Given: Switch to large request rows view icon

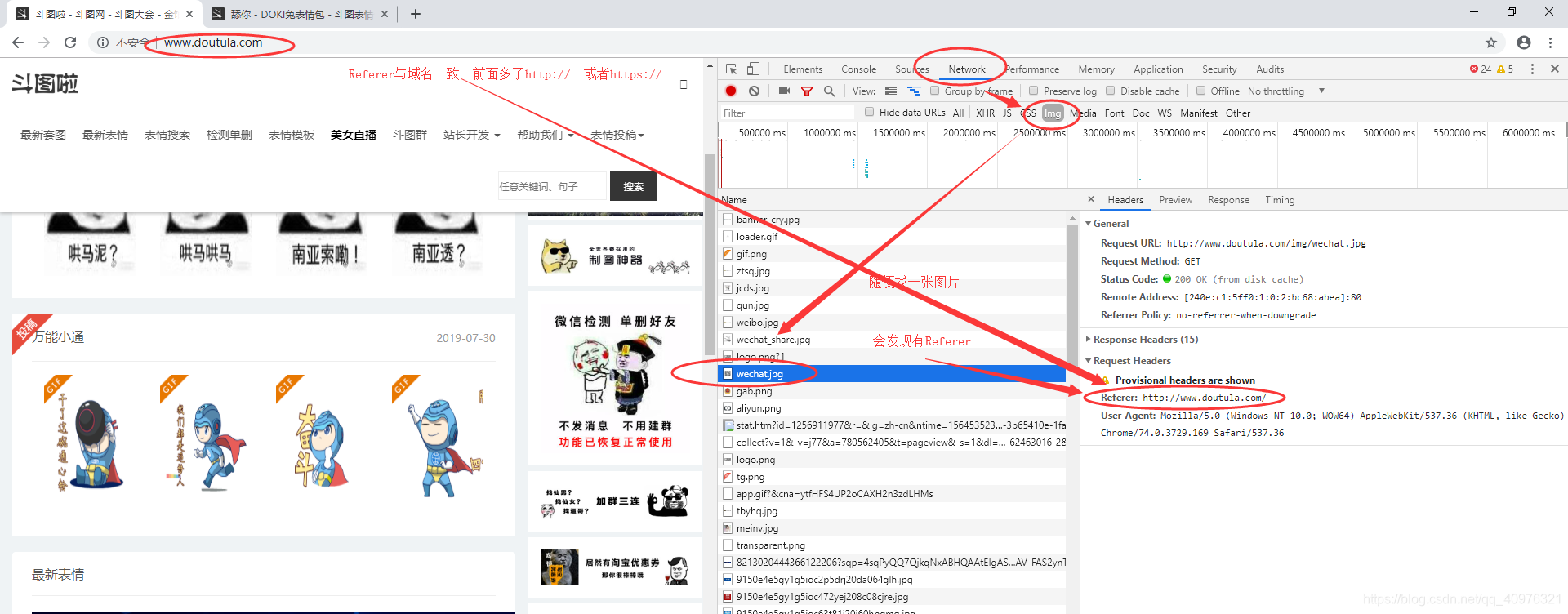Looking at the screenshot, I should tap(891, 91).
